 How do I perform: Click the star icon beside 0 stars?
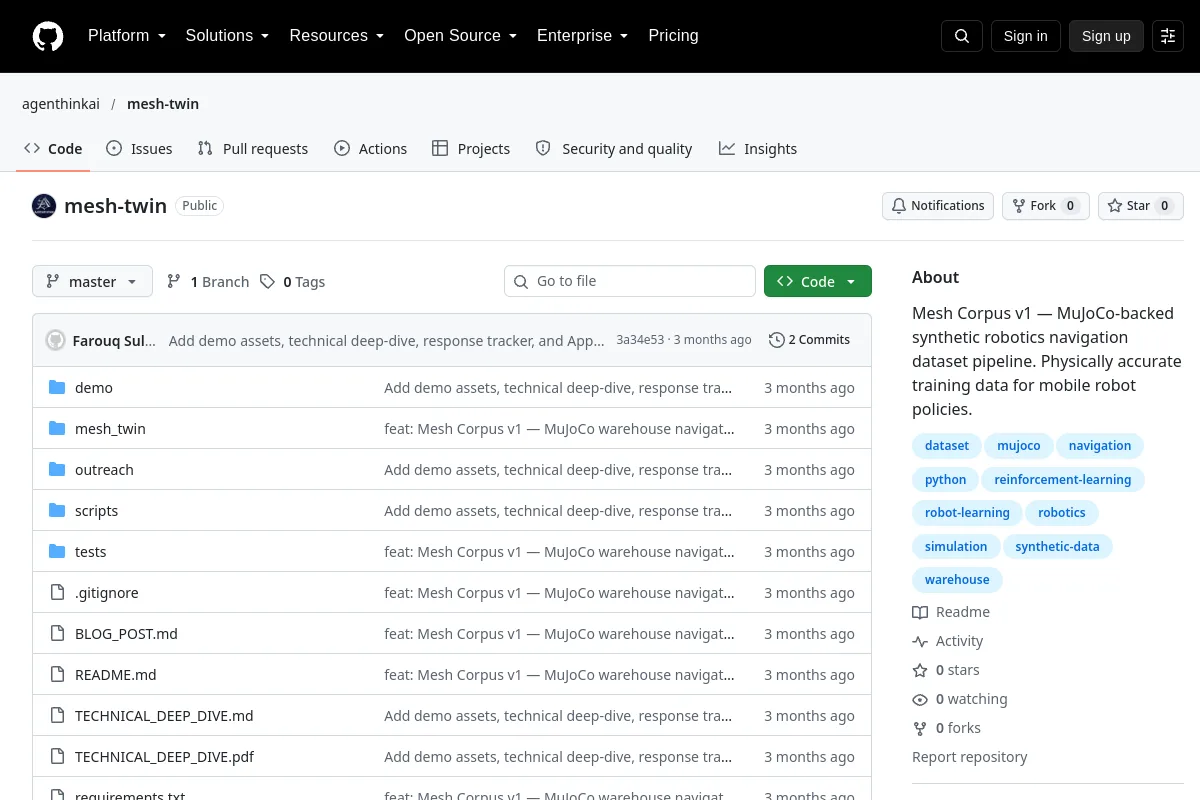pyautogui.click(x=920, y=670)
